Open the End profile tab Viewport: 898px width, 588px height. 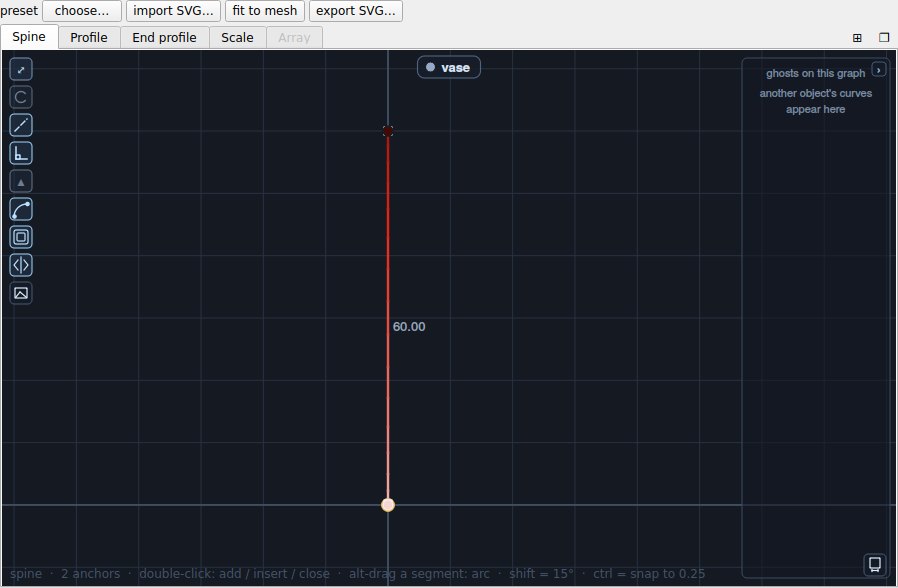point(164,37)
